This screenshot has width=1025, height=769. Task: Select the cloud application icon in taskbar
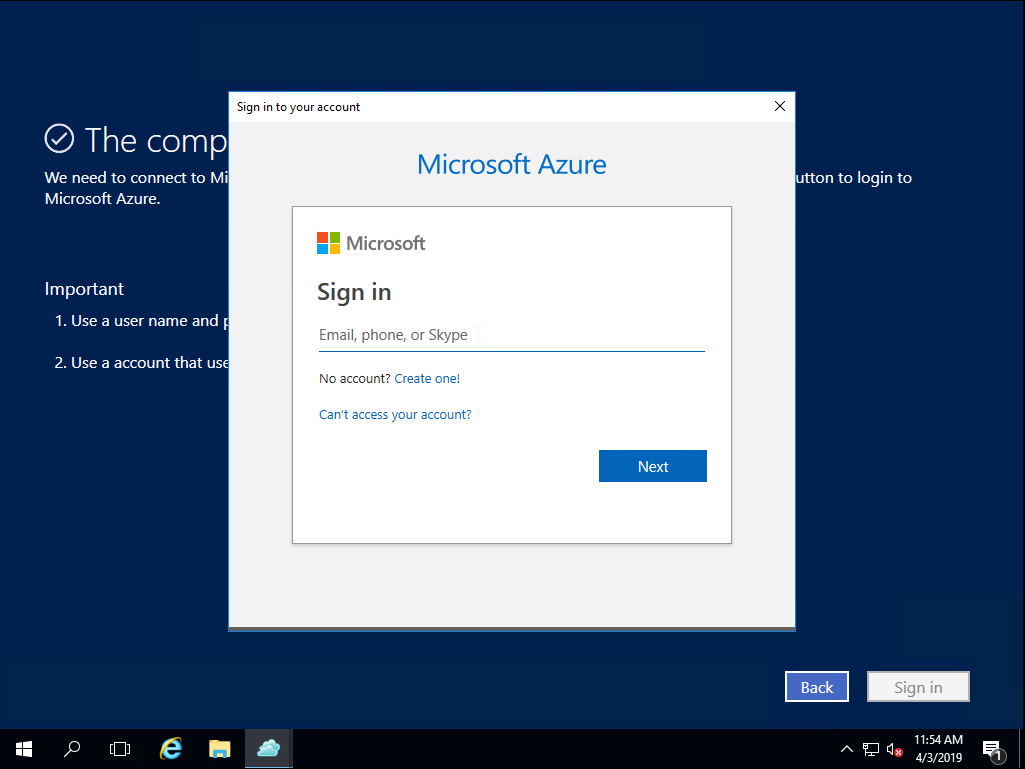[x=268, y=748]
